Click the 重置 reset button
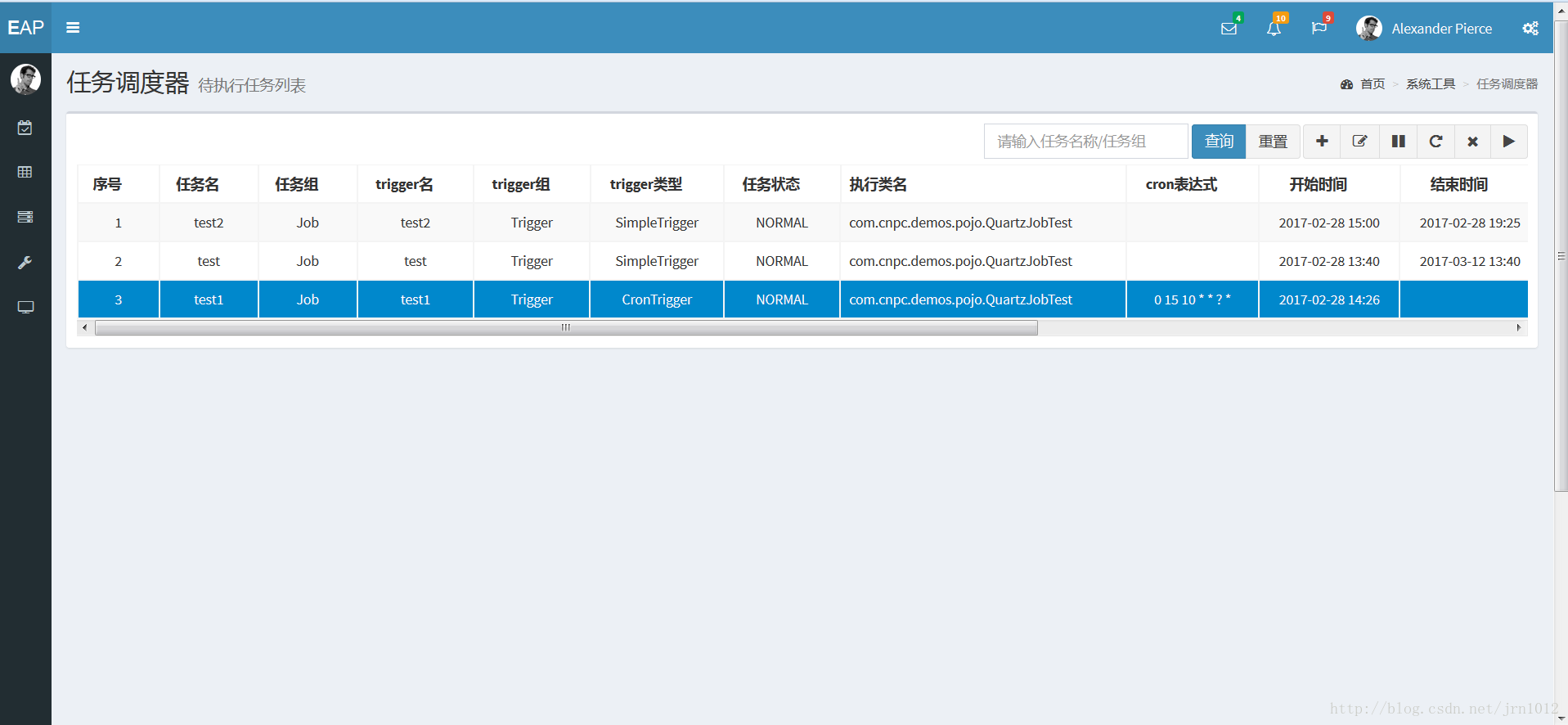The height and width of the screenshot is (725, 1568). [1273, 142]
